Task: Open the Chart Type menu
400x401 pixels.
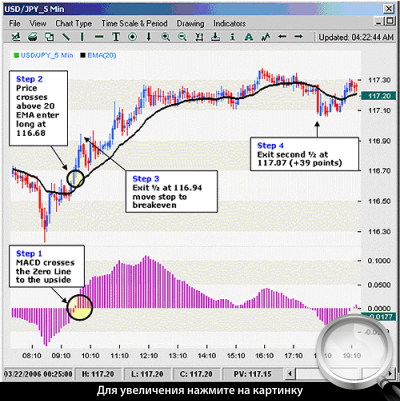Action: tap(74, 23)
